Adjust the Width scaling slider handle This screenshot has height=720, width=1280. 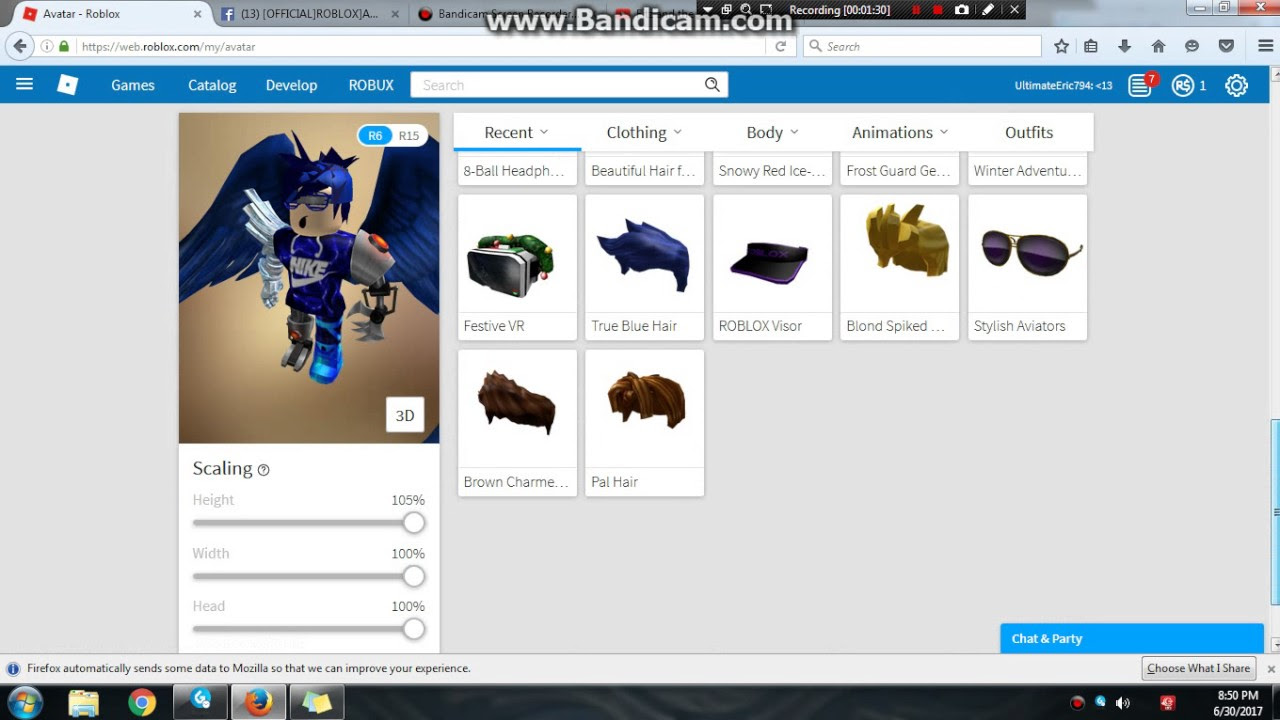tap(414, 576)
